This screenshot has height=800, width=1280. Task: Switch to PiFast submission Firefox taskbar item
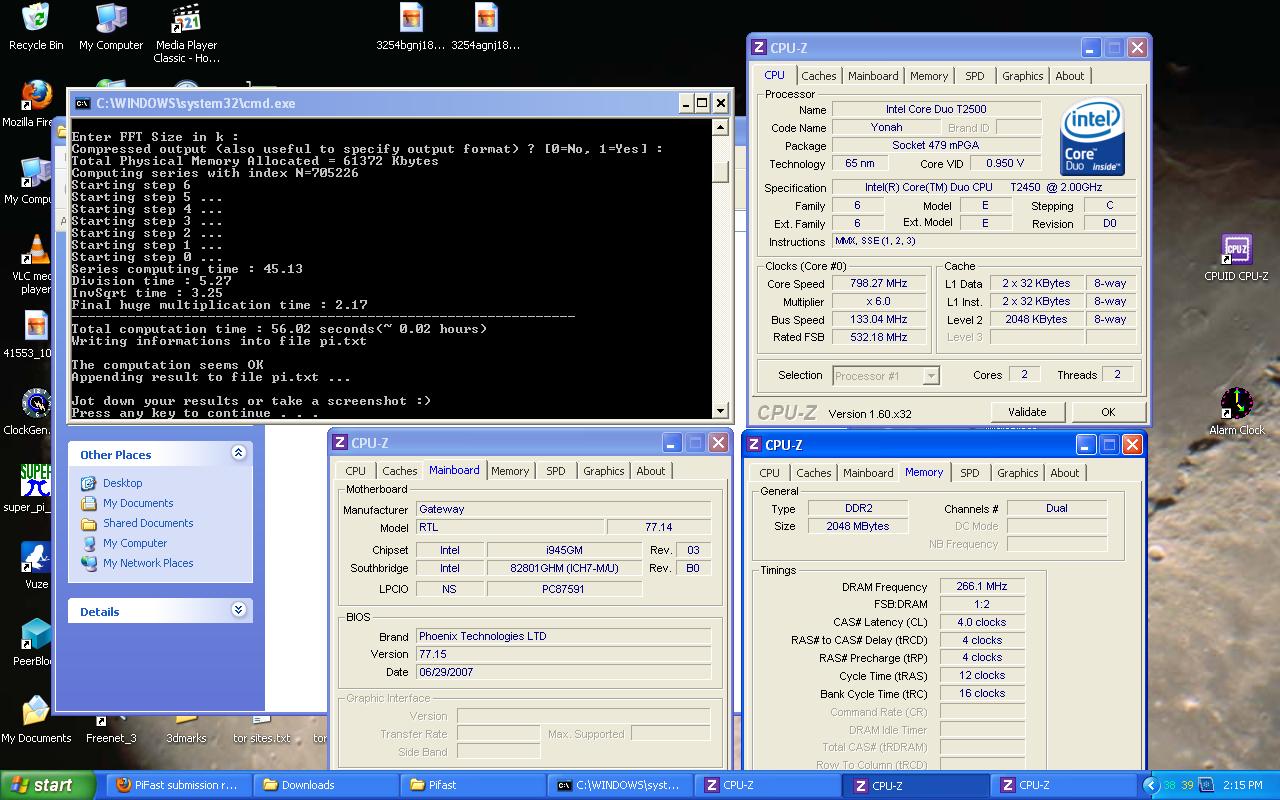tap(177, 785)
